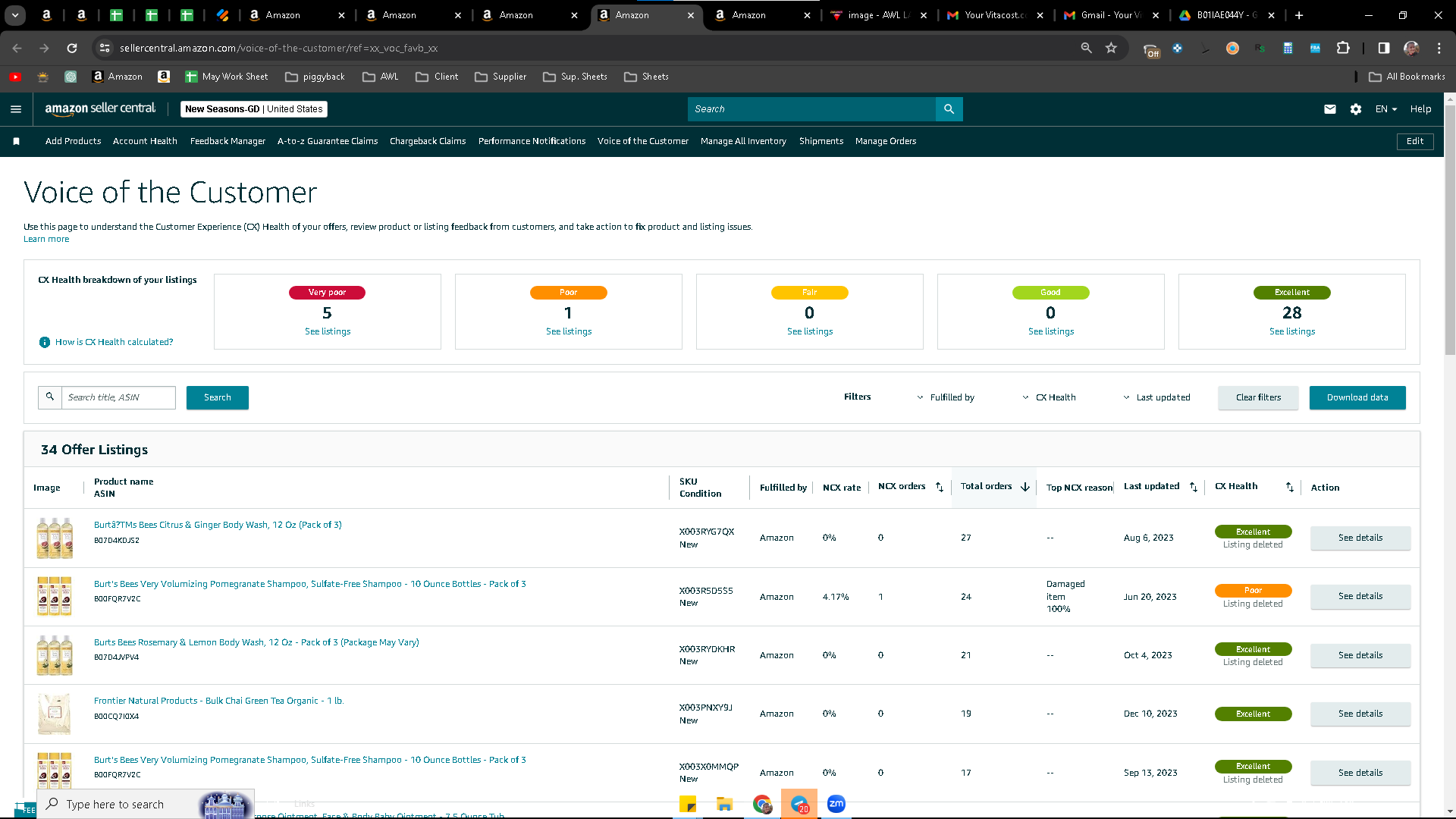Open Chrome from the Windows taskbar
Viewport: 1456px width, 819px height.
click(x=762, y=804)
